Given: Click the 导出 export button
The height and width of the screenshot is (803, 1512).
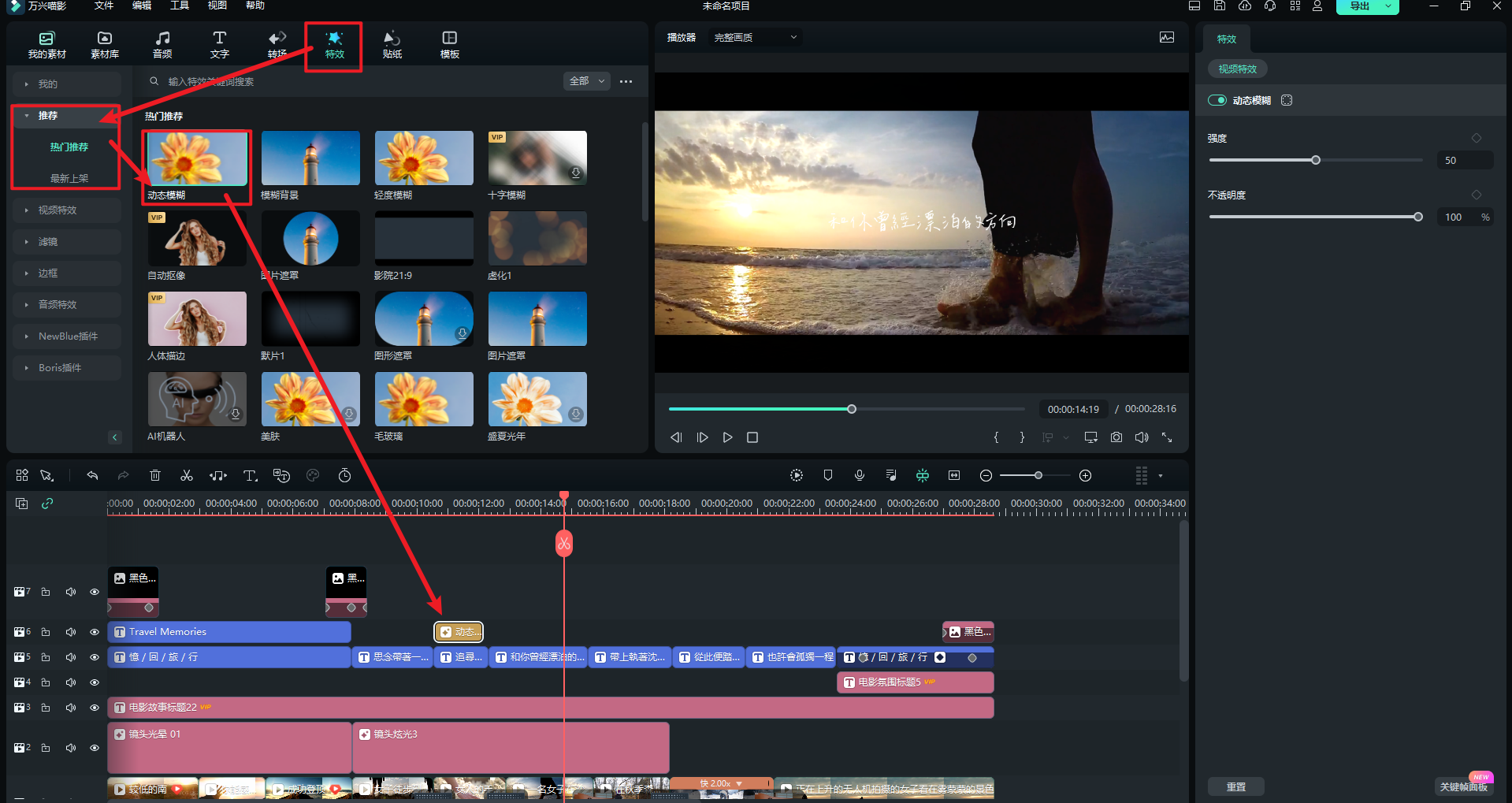Looking at the screenshot, I should point(1360,6).
